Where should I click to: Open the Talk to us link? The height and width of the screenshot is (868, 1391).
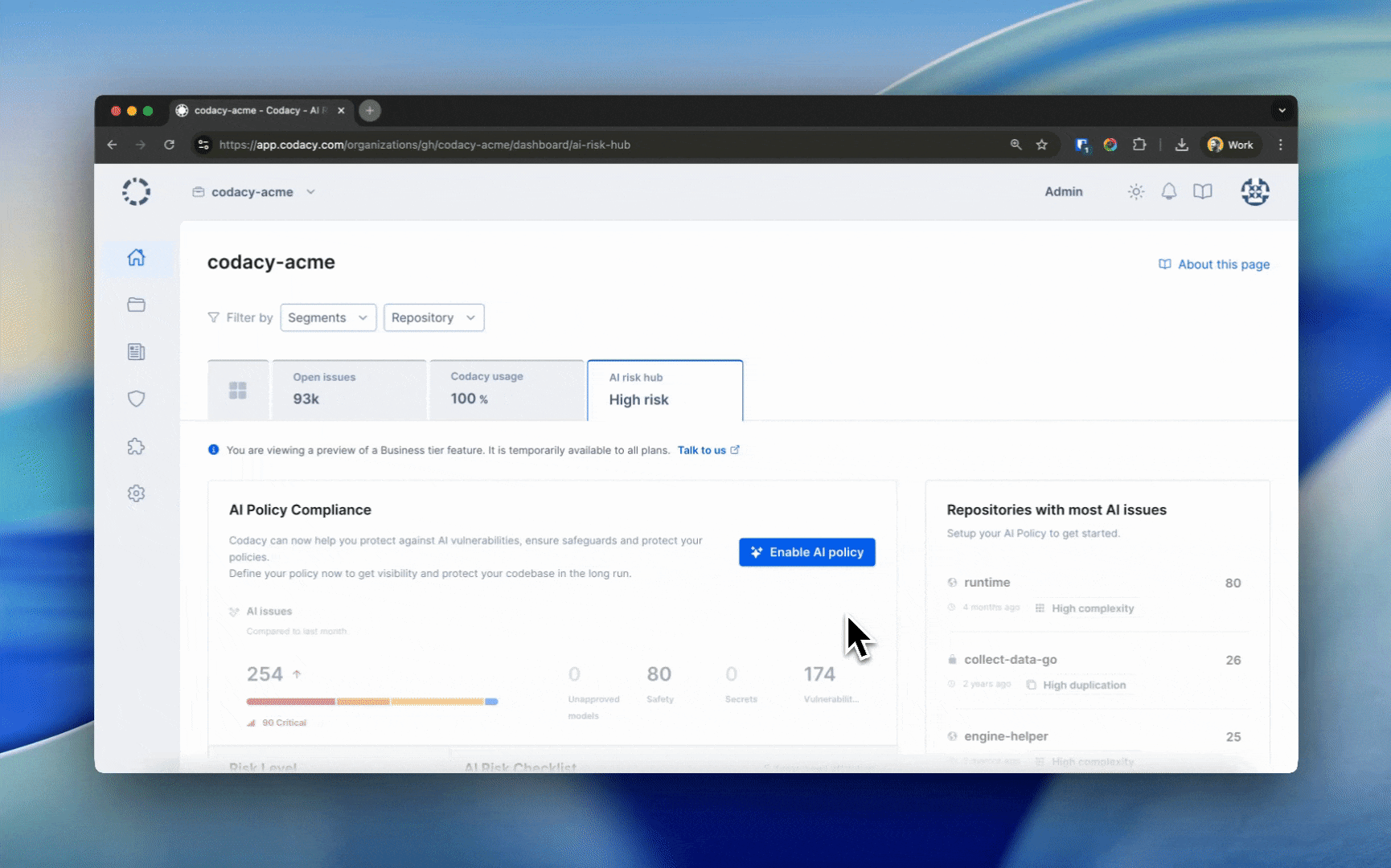pyautogui.click(x=702, y=450)
